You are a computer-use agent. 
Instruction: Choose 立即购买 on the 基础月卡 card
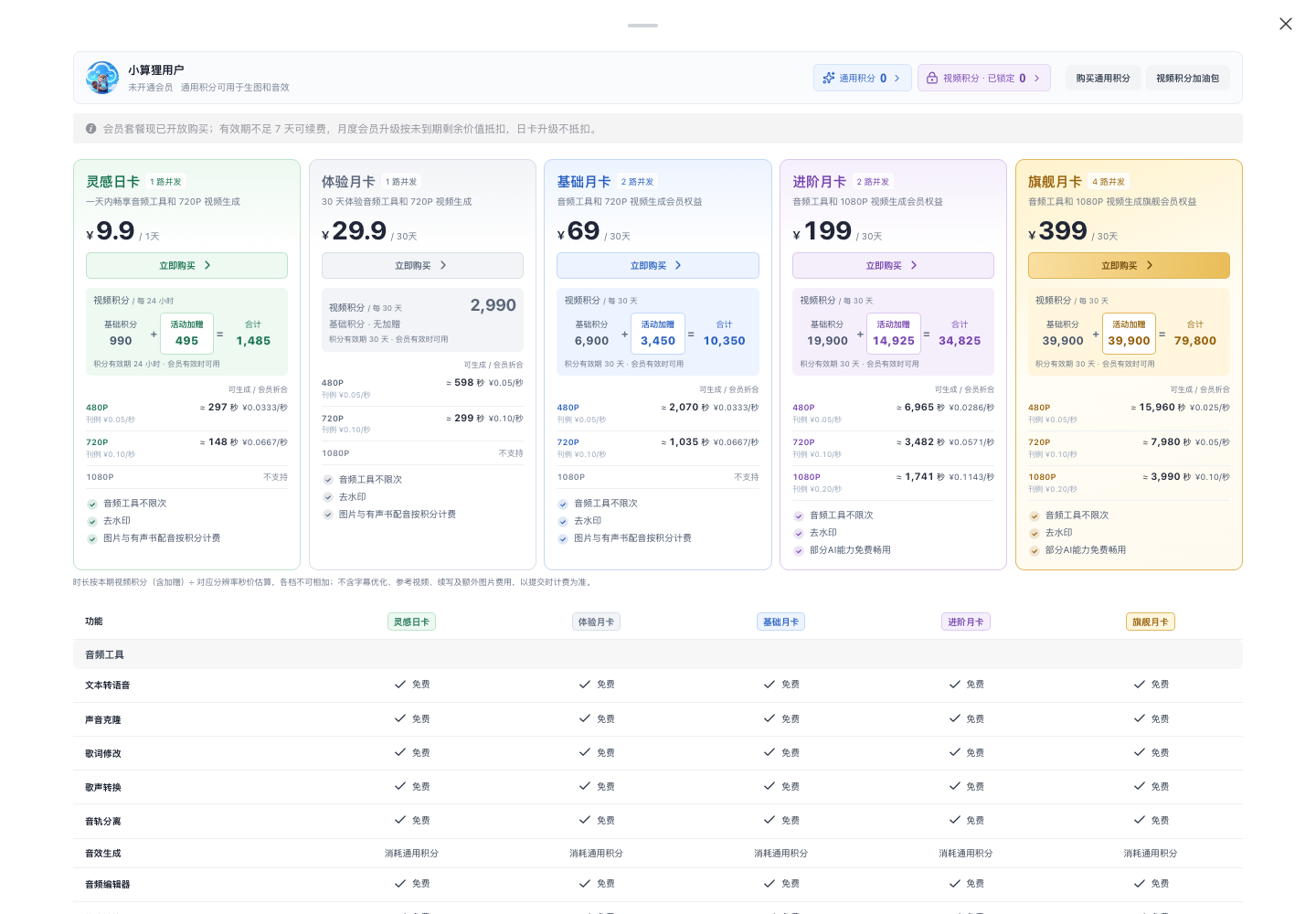click(x=658, y=265)
